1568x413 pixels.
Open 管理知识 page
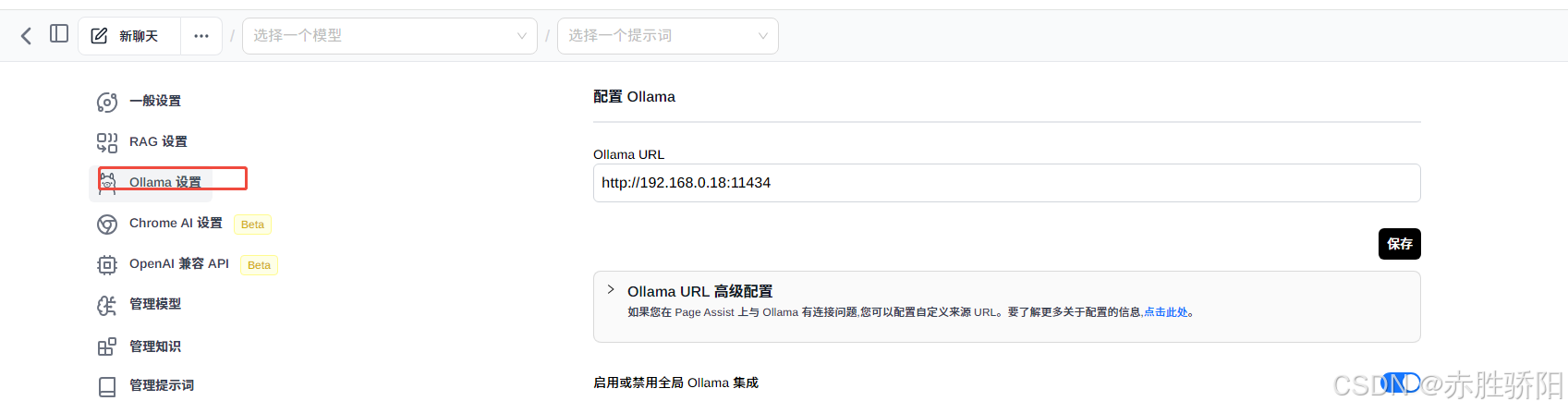(155, 346)
